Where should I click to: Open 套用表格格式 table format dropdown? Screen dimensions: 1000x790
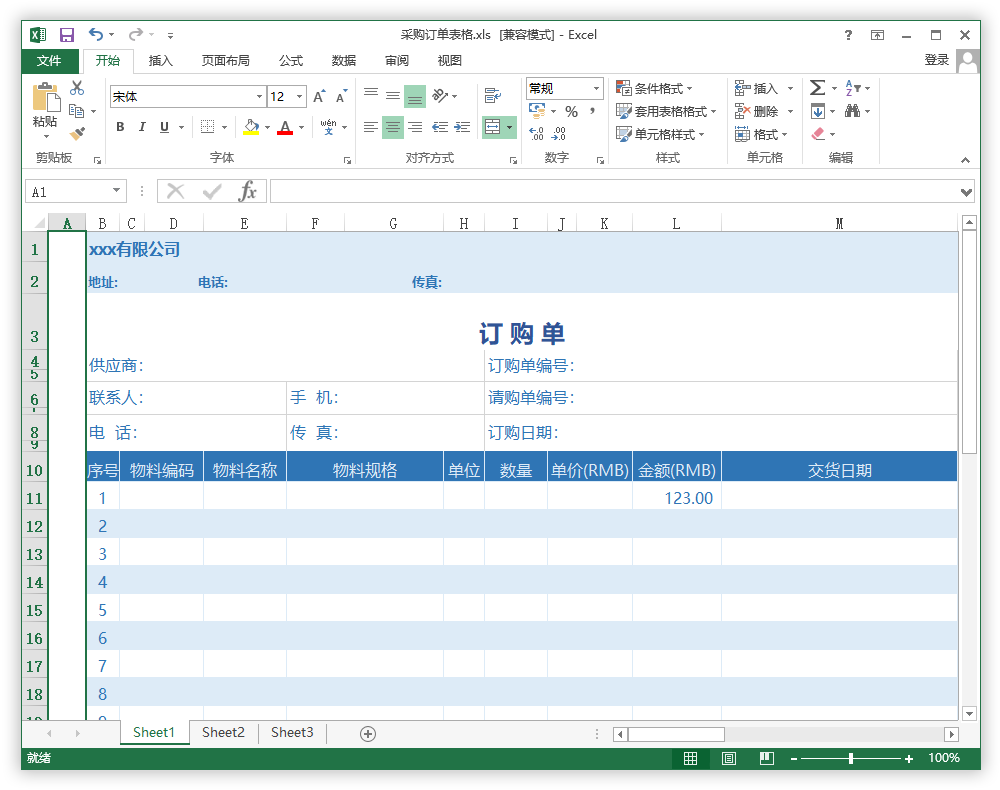[x=666, y=112]
